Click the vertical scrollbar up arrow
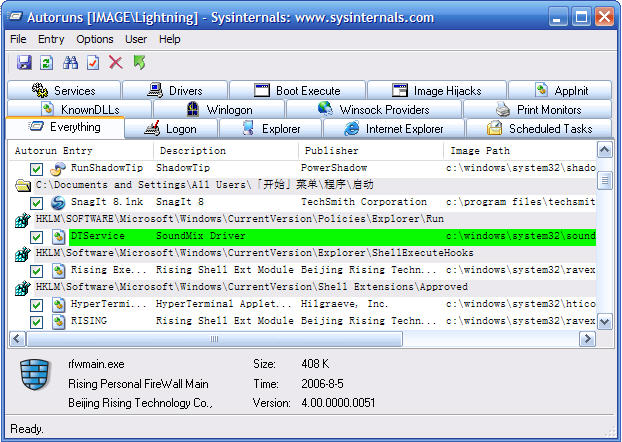This screenshot has height=442, width=622. coord(604,150)
